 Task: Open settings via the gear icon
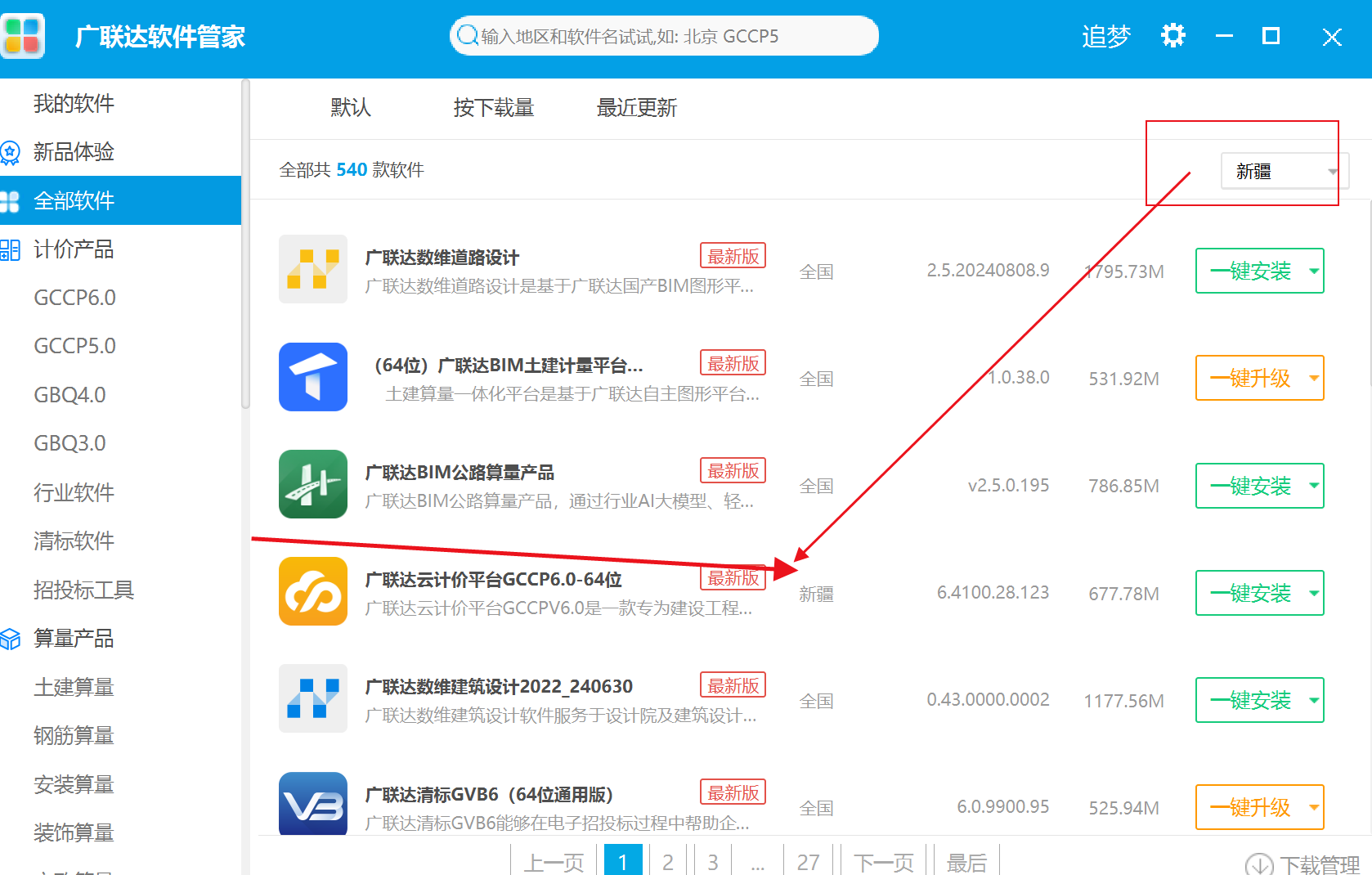pos(1172,36)
